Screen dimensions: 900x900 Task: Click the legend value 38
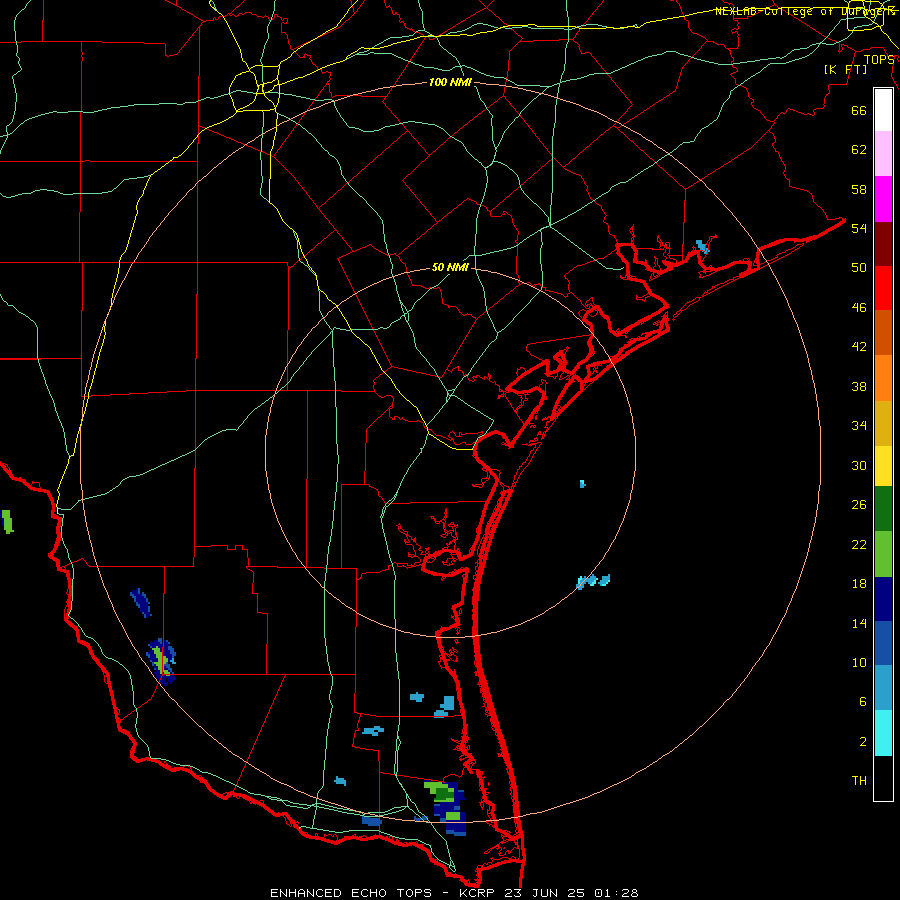pyautogui.click(x=859, y=386)
